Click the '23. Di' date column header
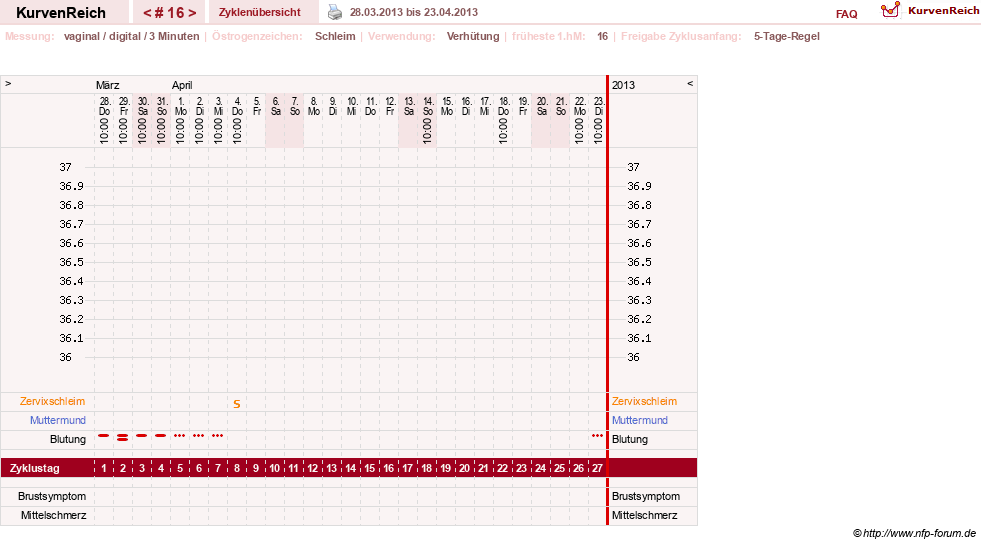Screen dimensions: 981x545 click(x=598, y=106)
